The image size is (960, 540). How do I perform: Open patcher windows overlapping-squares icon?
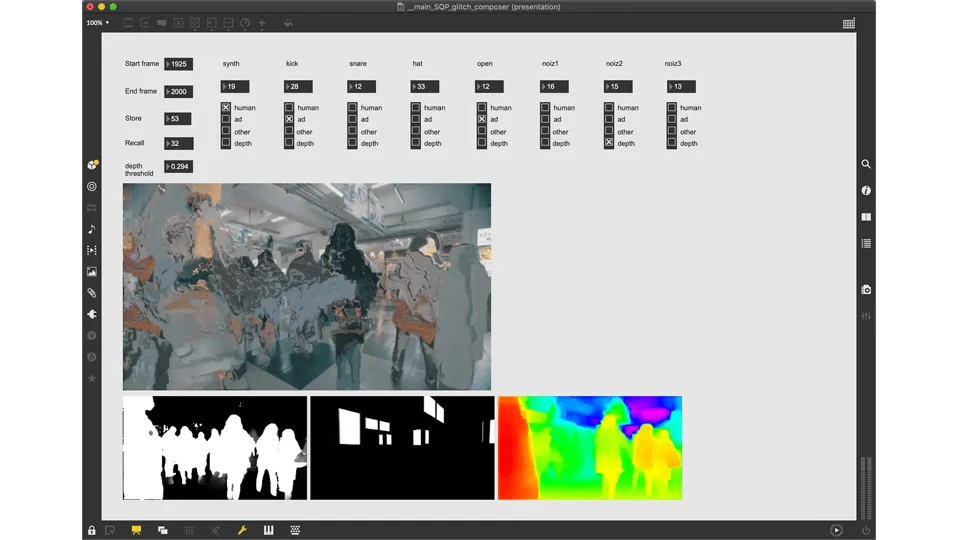coord(162,530)
